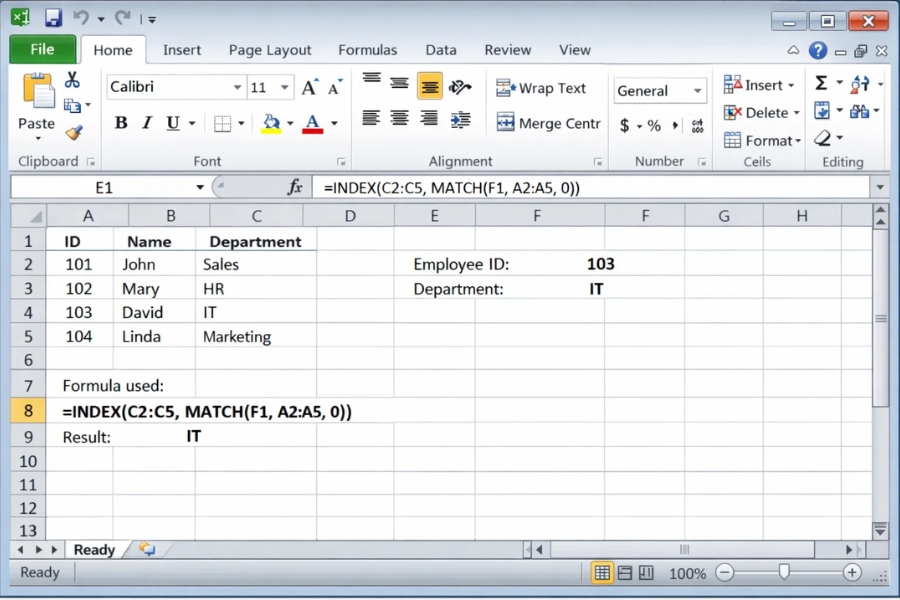Toggle Wrap Text for selected cell
The height and width of the screenshot is (600, 900).
(545, 88)
